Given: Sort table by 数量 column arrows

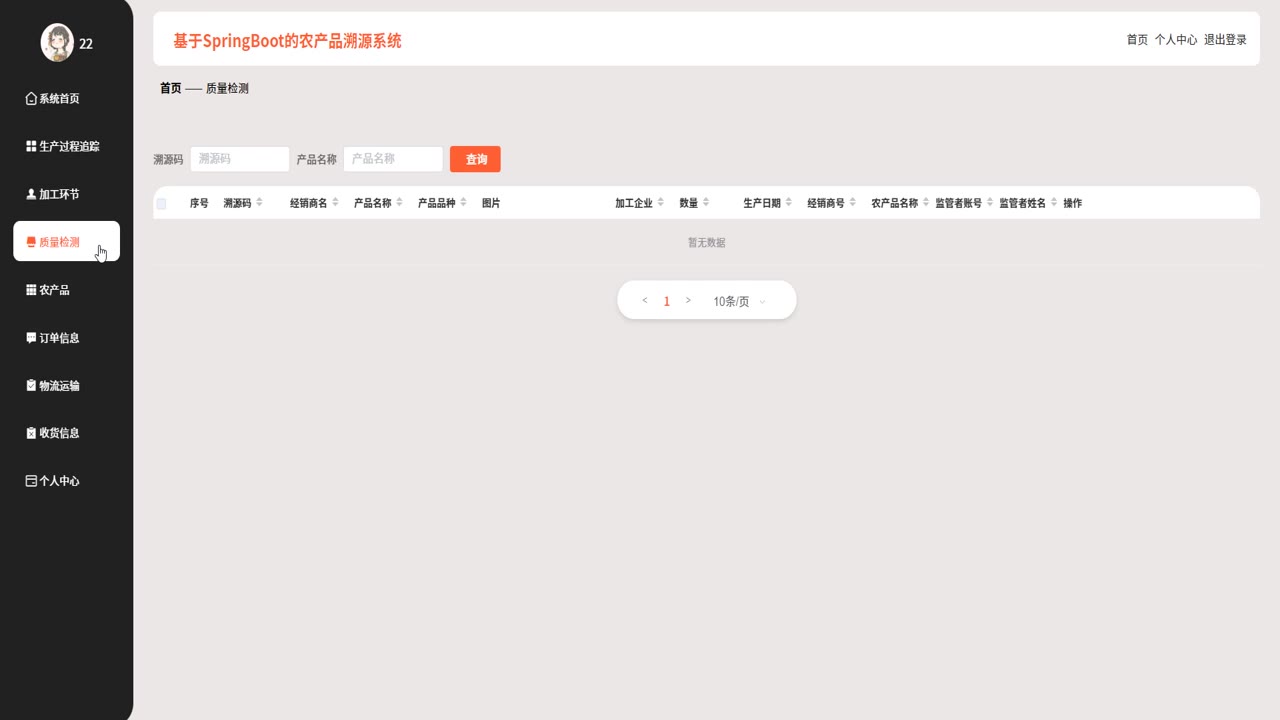Looking at the screenshot, I should (x=706, y=203).
